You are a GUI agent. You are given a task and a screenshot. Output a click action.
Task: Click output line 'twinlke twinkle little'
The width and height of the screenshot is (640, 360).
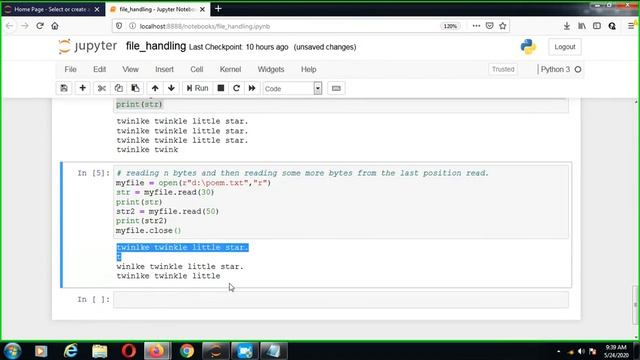[x=168, y=276]
